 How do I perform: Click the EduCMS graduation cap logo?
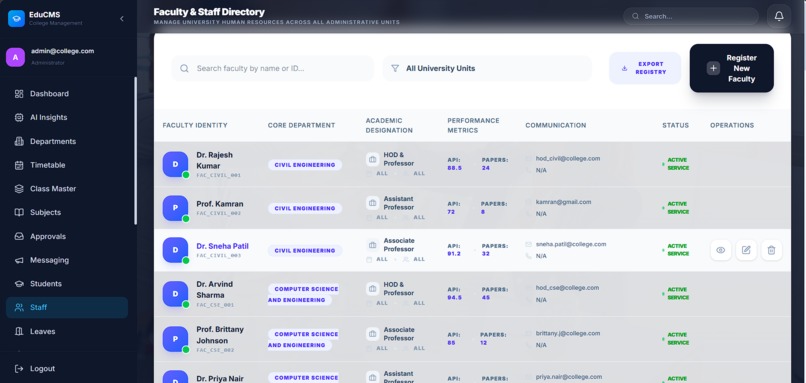coord(16,19)
